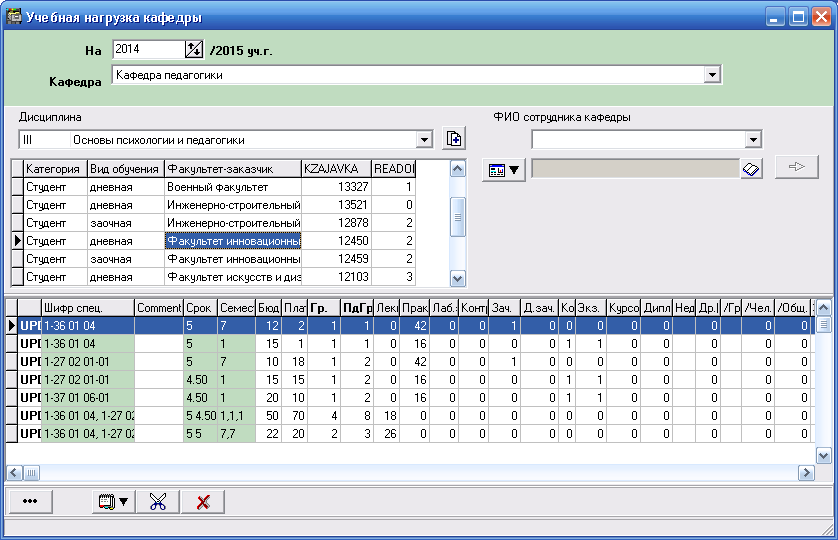Click the grey right arrow button

point(797,168)
